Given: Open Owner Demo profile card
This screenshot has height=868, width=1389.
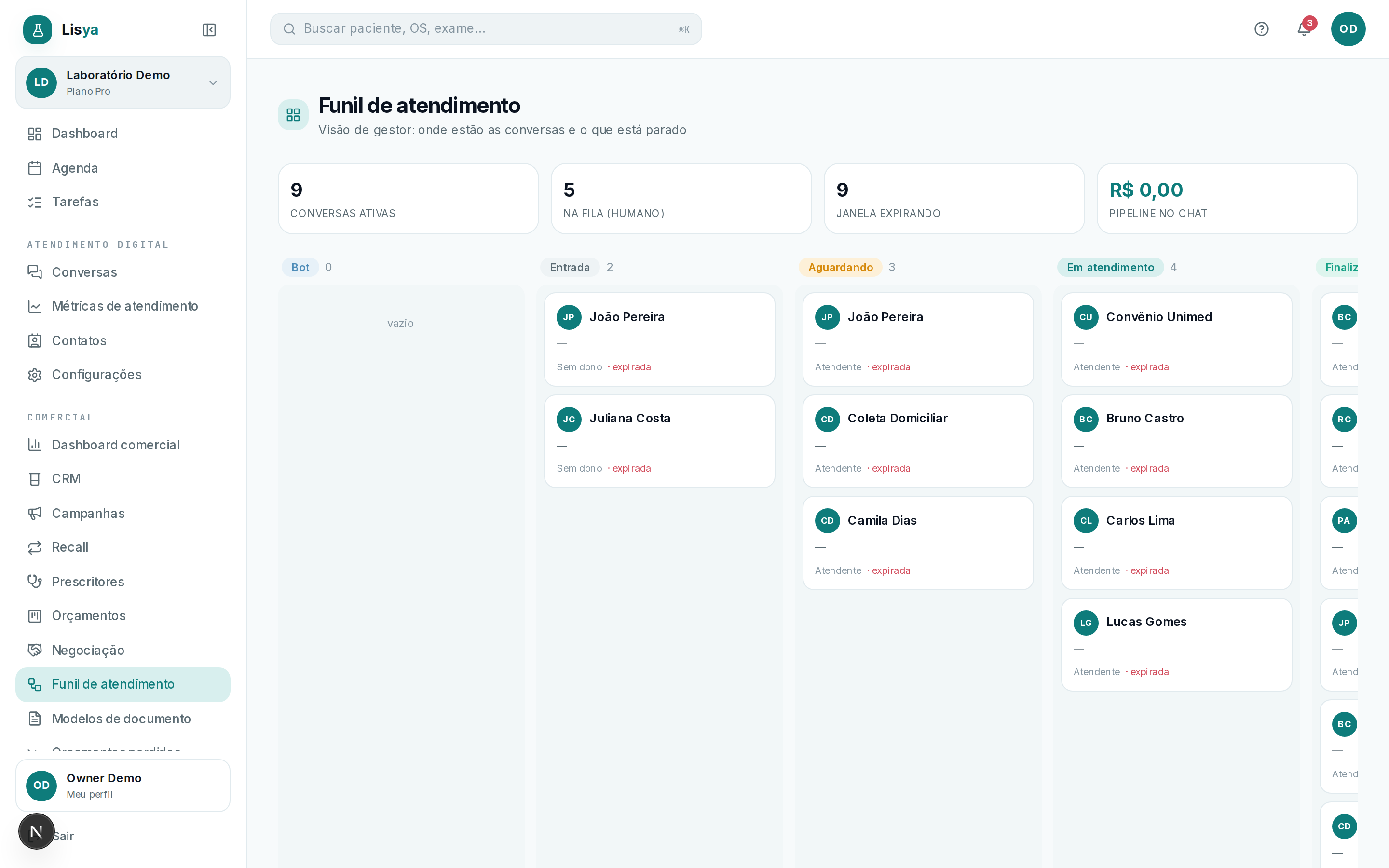Looking at the screenshot, I should [x=123, y=786].
